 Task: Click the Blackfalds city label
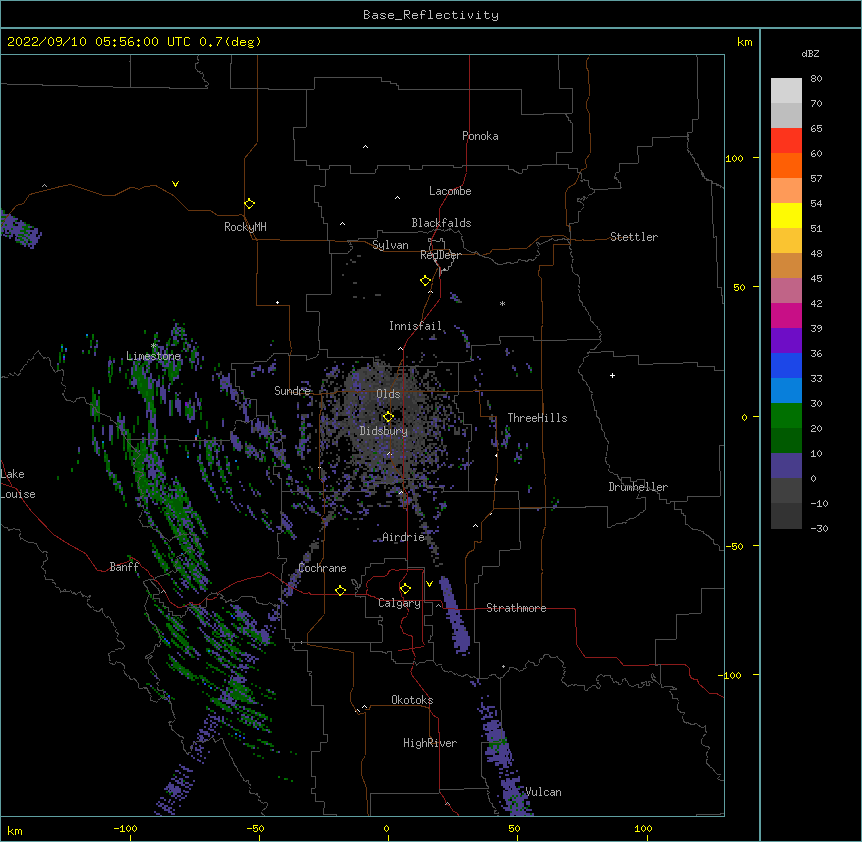pos(441,223)
